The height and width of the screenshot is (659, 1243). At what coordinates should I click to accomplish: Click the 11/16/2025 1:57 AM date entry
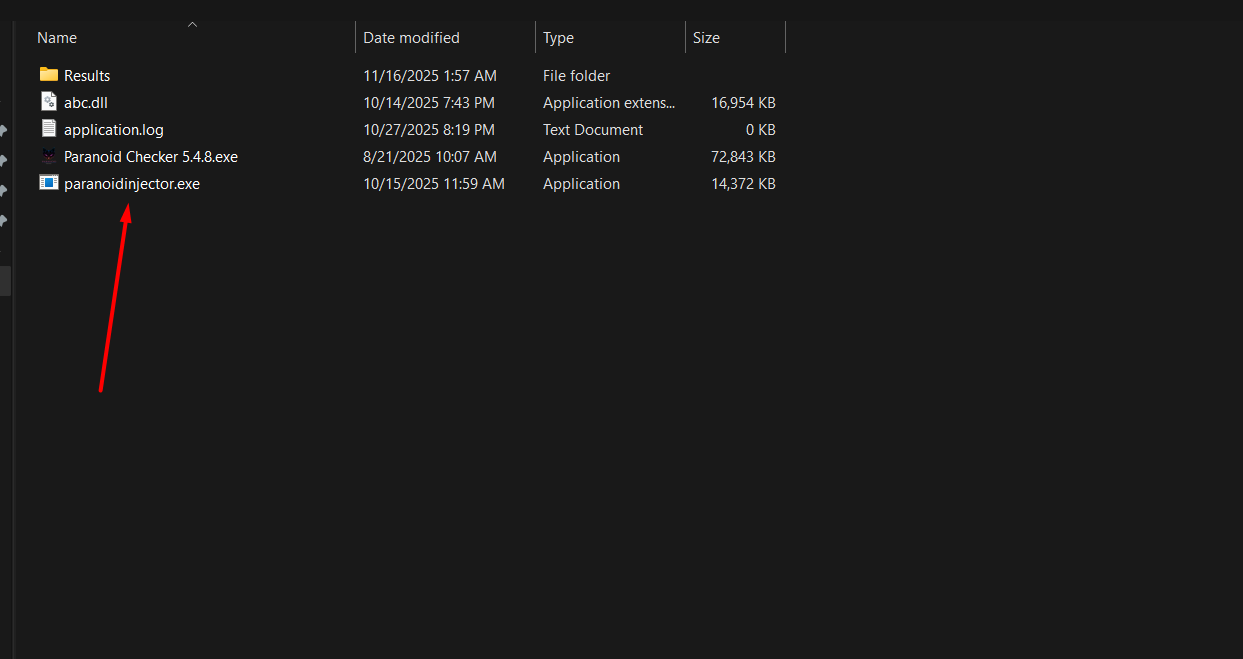pyautogui.click(x=429, y=76)
